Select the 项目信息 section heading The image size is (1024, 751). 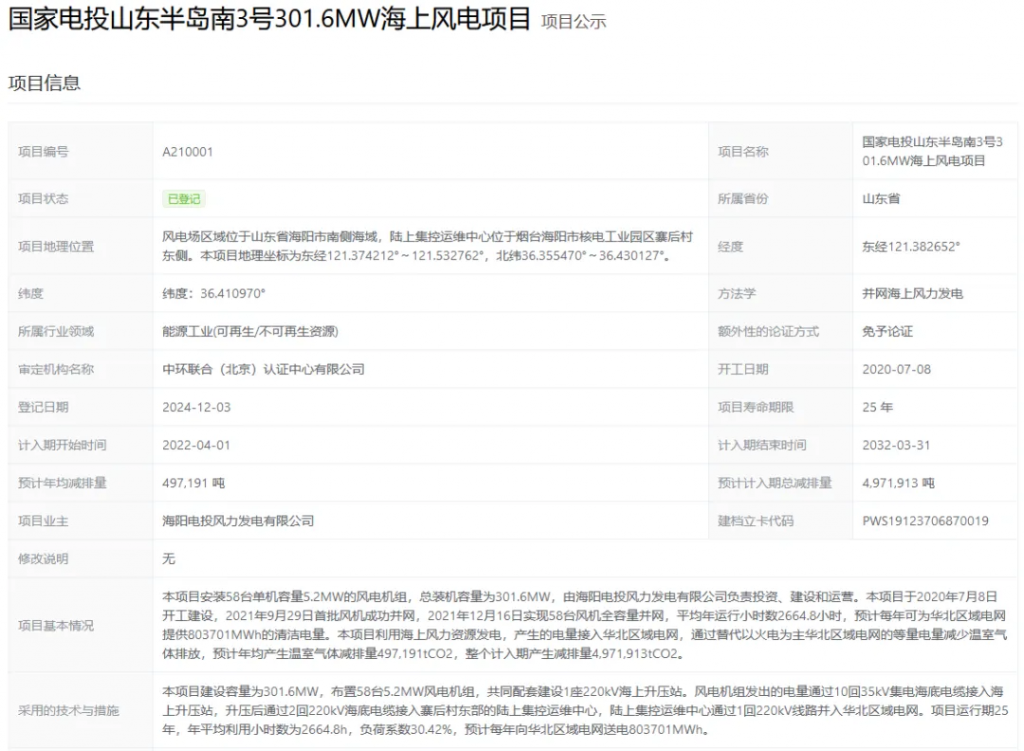pos(44,83)
